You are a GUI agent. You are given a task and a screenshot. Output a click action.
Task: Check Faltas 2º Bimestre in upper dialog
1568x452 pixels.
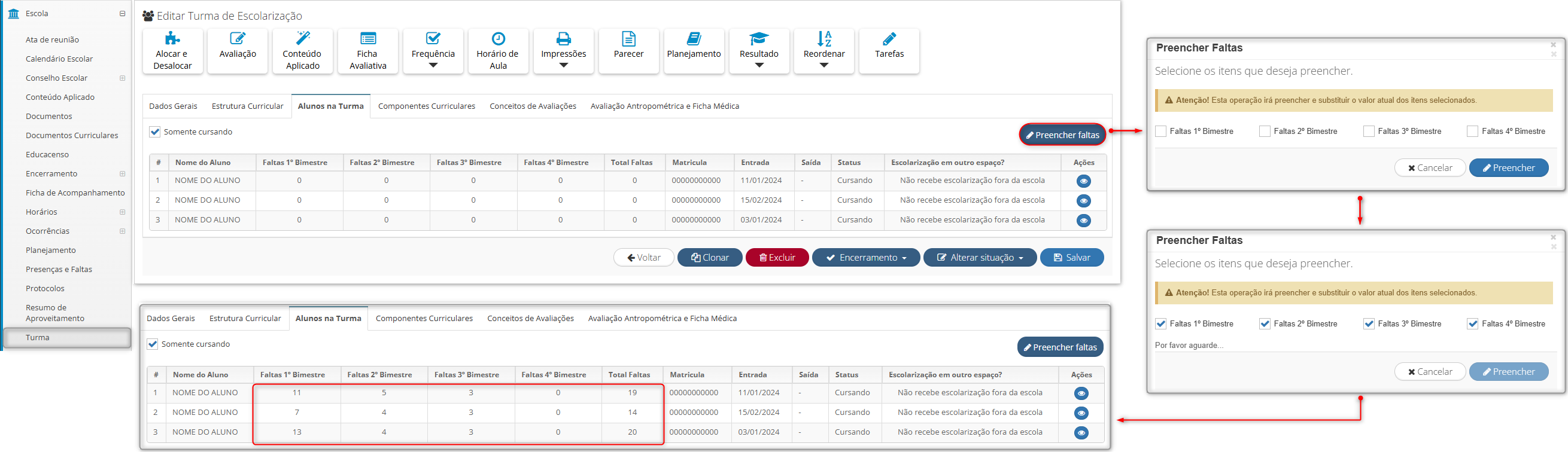pos(1264,132)
